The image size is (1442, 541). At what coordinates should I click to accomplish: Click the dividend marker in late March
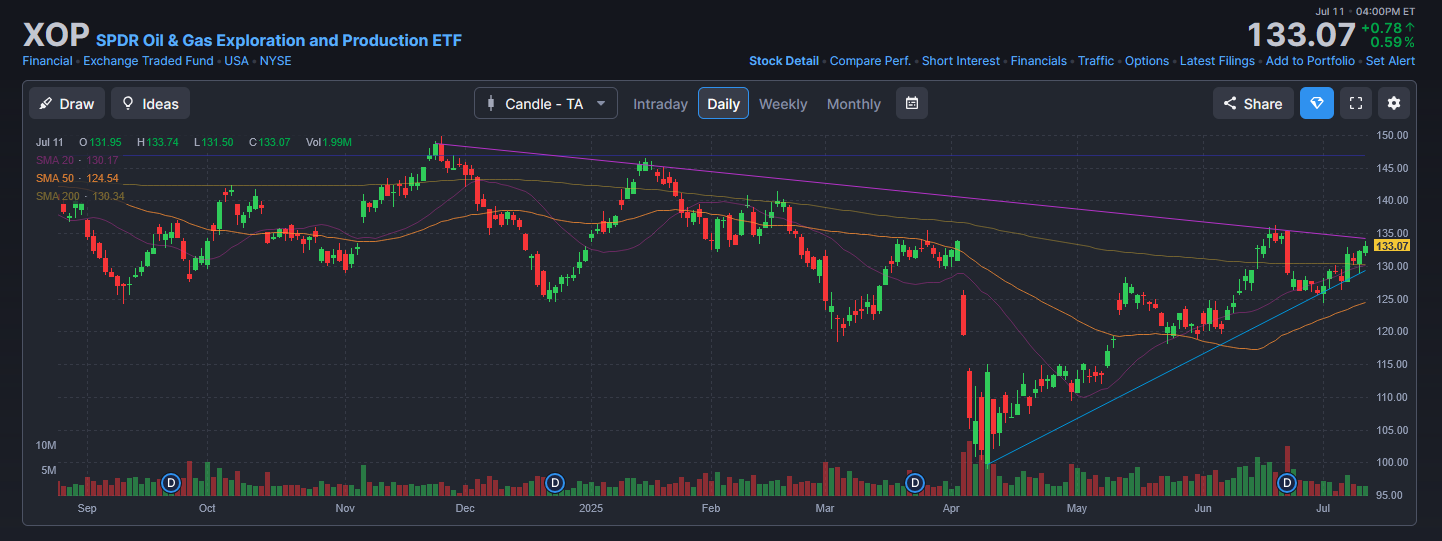pos(914,483)
